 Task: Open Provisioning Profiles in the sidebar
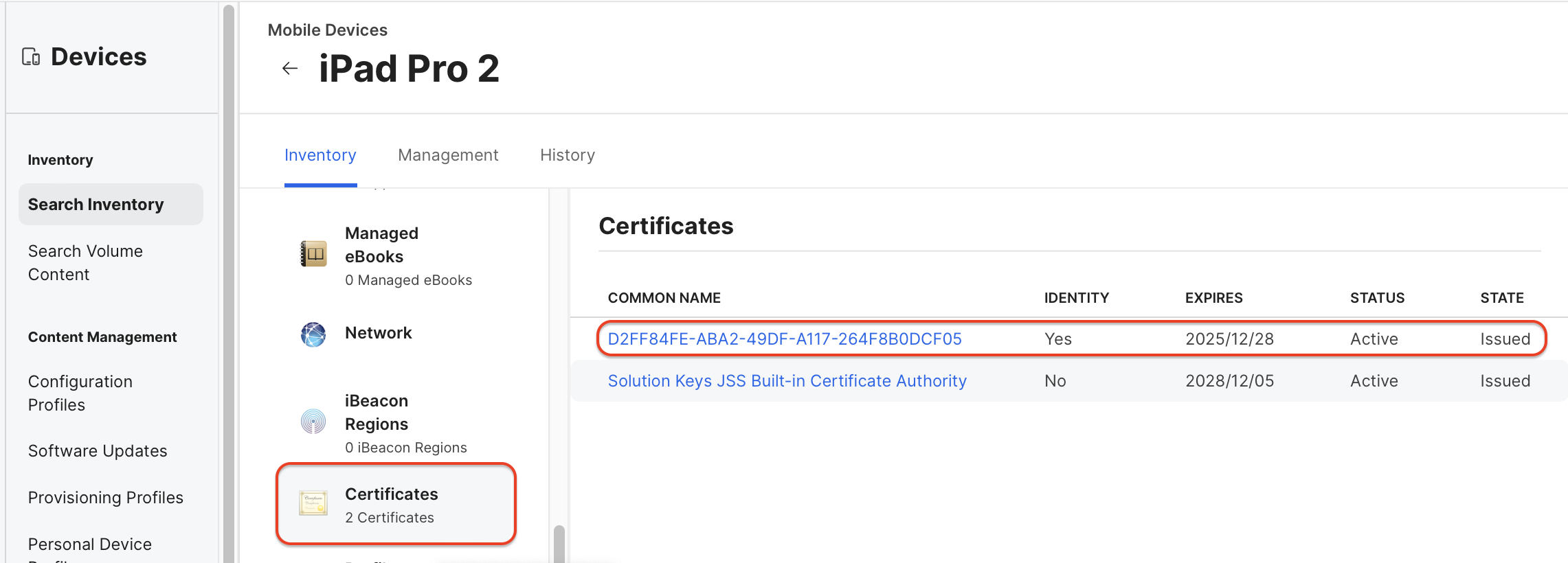tap(106, 498)
